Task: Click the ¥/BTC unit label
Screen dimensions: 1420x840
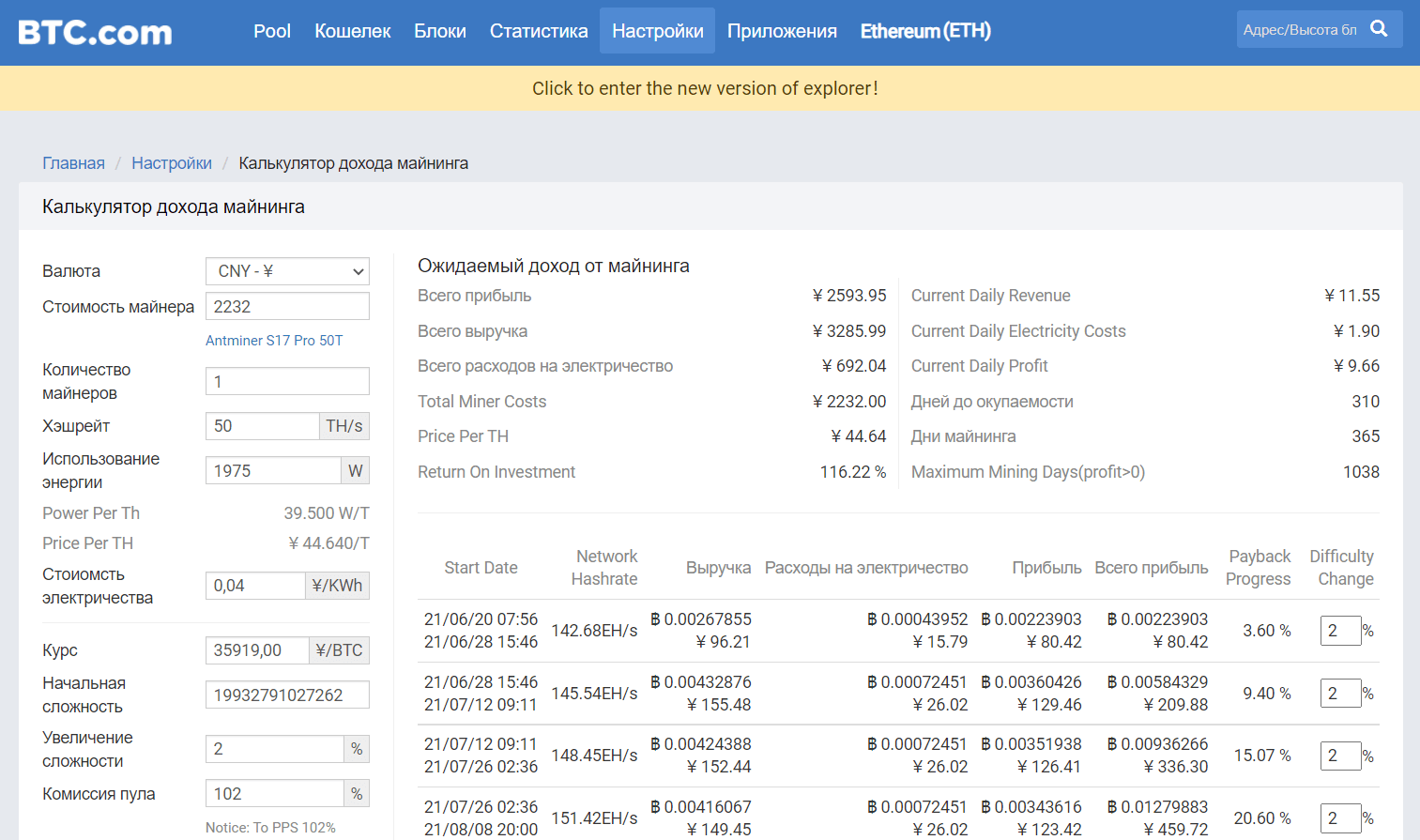Action: [339, 650]
